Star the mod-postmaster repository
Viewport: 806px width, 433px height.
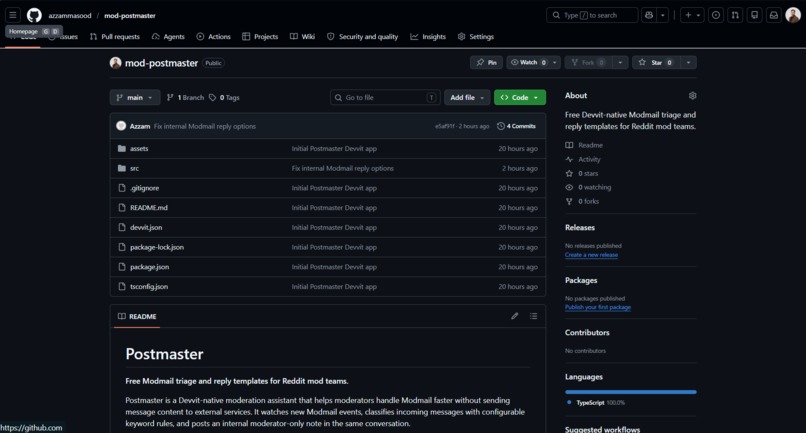coord(655,62)
